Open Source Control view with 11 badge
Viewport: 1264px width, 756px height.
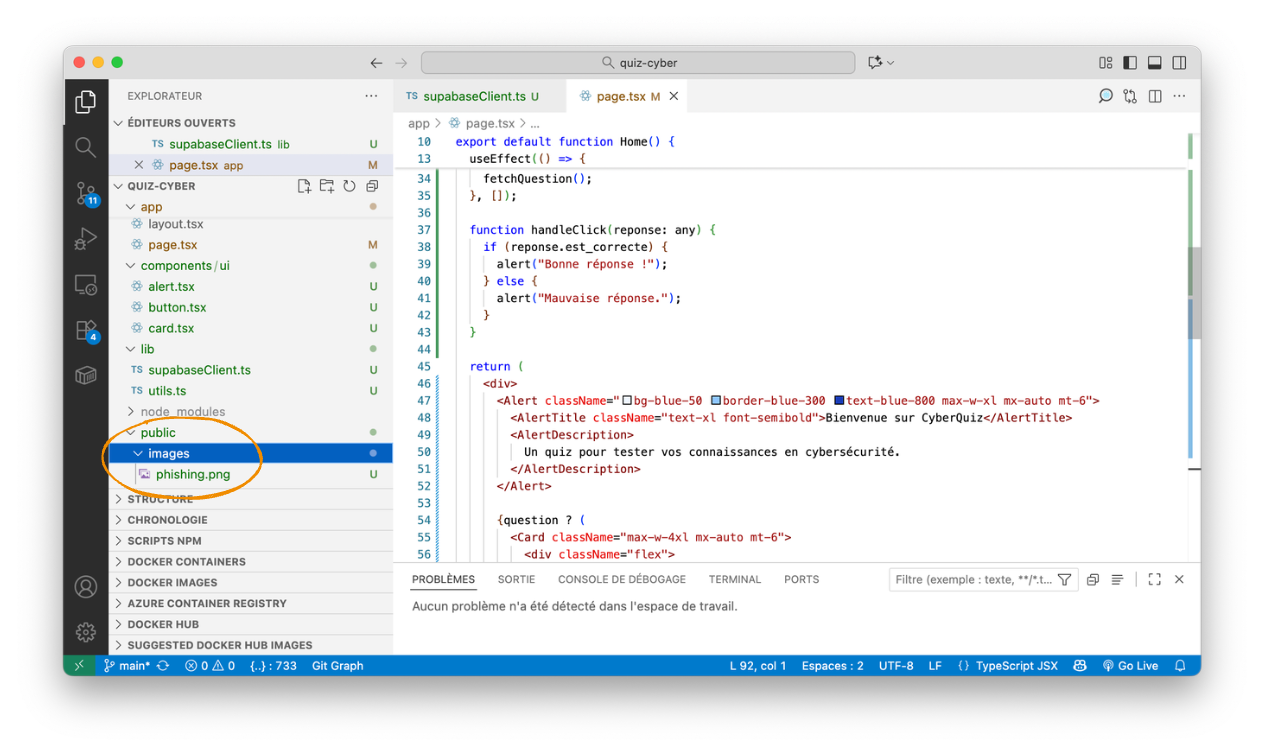pos(86,194)
